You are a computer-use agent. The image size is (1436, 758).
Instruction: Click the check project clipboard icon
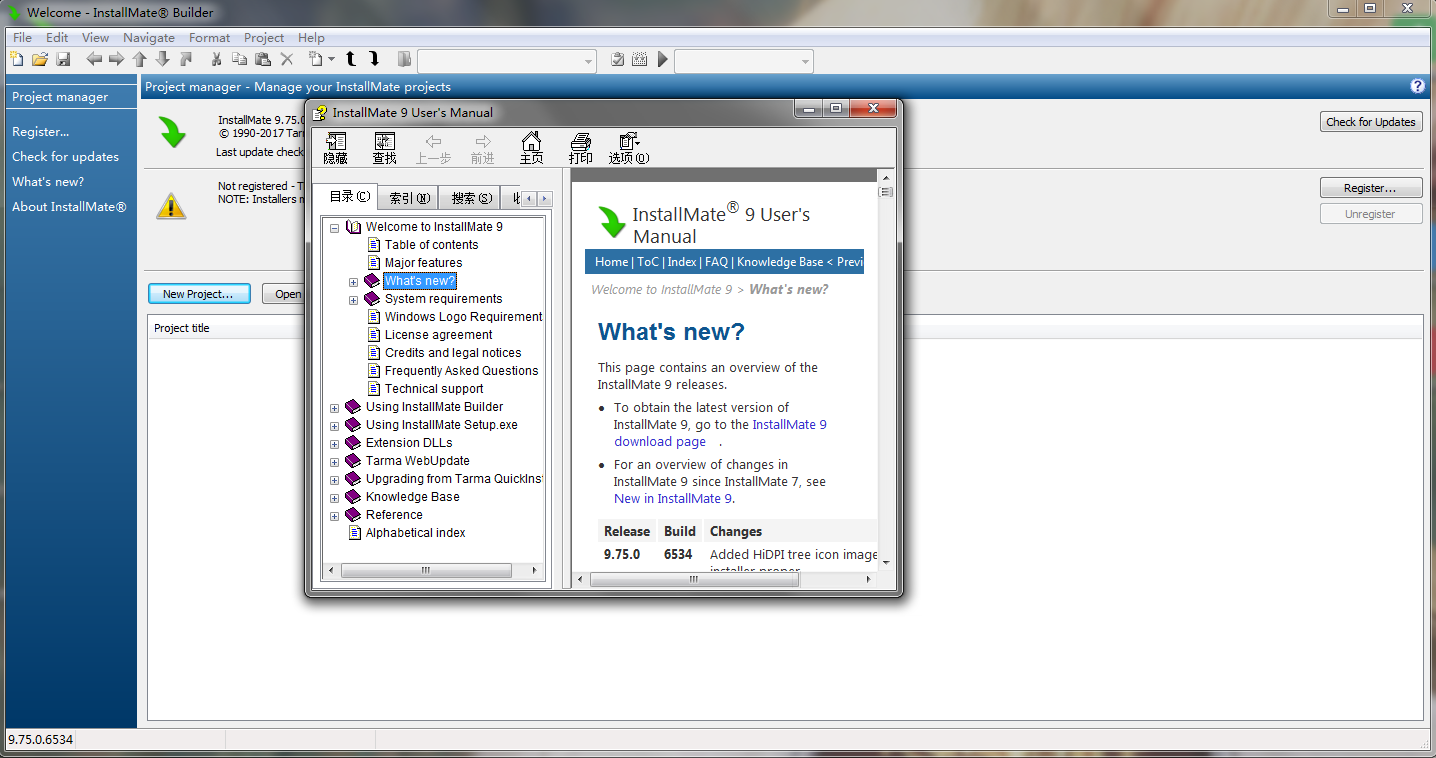[x=618, y=60]
